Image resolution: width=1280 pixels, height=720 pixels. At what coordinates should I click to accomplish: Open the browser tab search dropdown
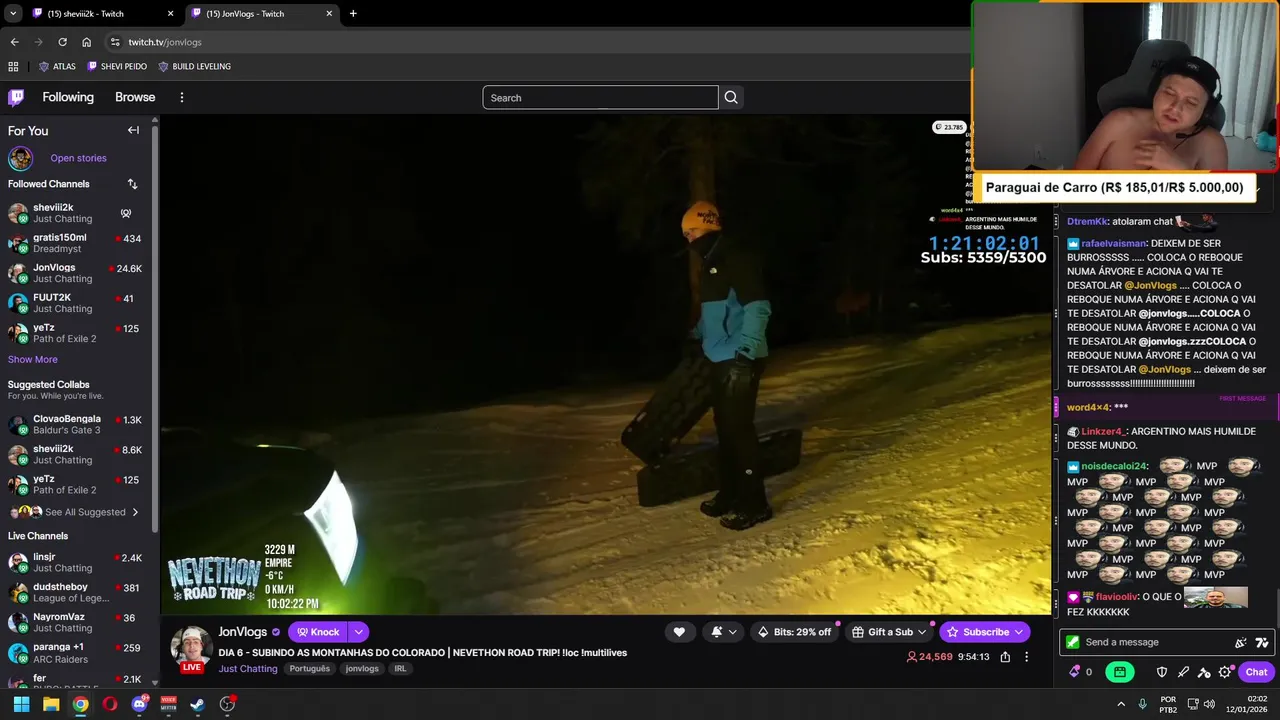(12, 14)
